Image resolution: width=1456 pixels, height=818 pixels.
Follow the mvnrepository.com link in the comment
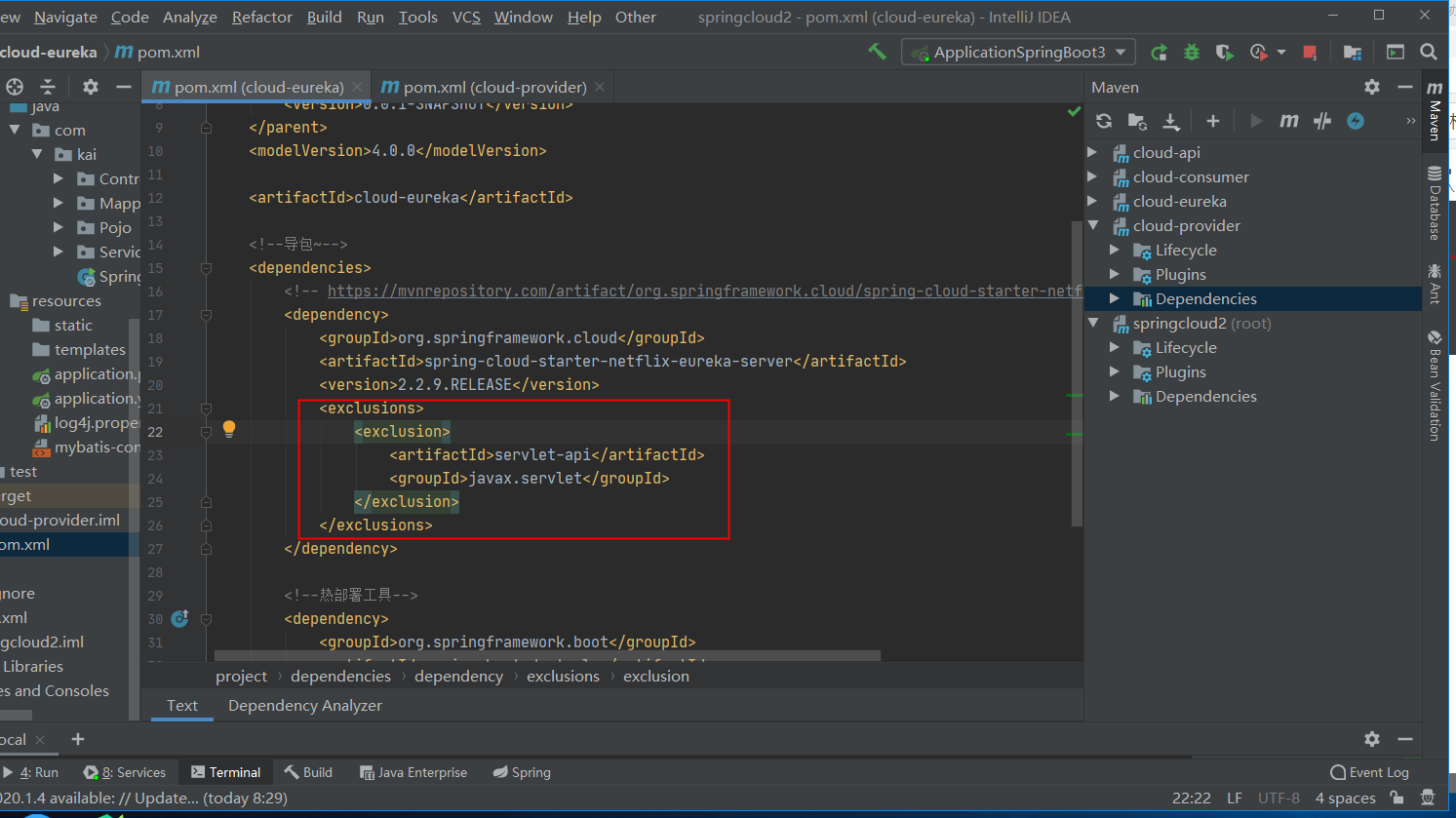(x=704, y=291)
